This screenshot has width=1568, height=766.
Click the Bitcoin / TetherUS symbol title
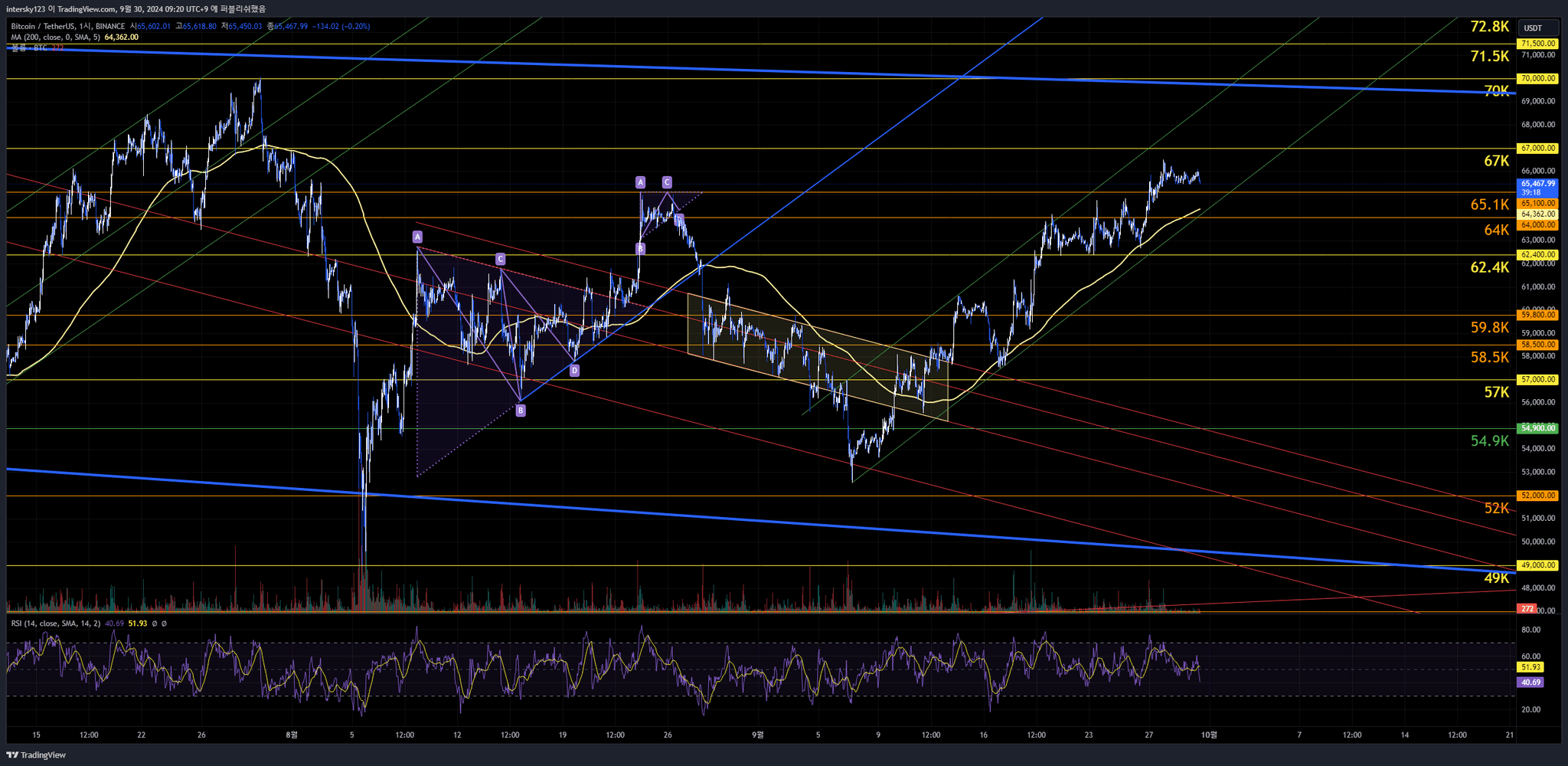click(x=44, y=26)
